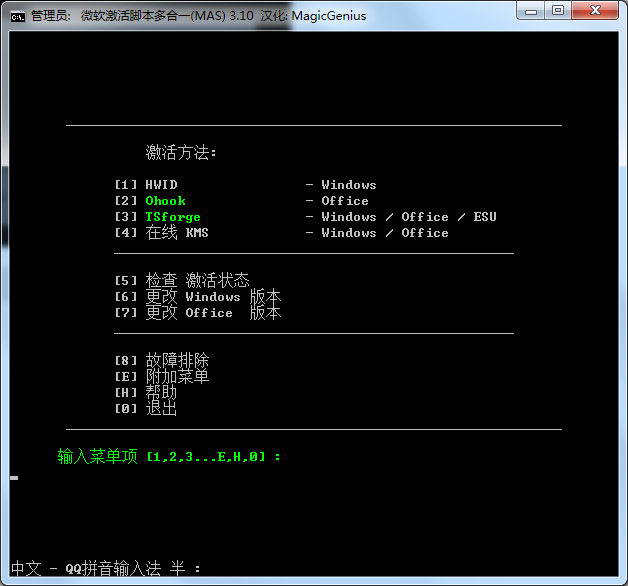This screenshot has width=628, height=586.
Task: Click the 更改 Office 版本 option
Action: (x=213, y=313)
